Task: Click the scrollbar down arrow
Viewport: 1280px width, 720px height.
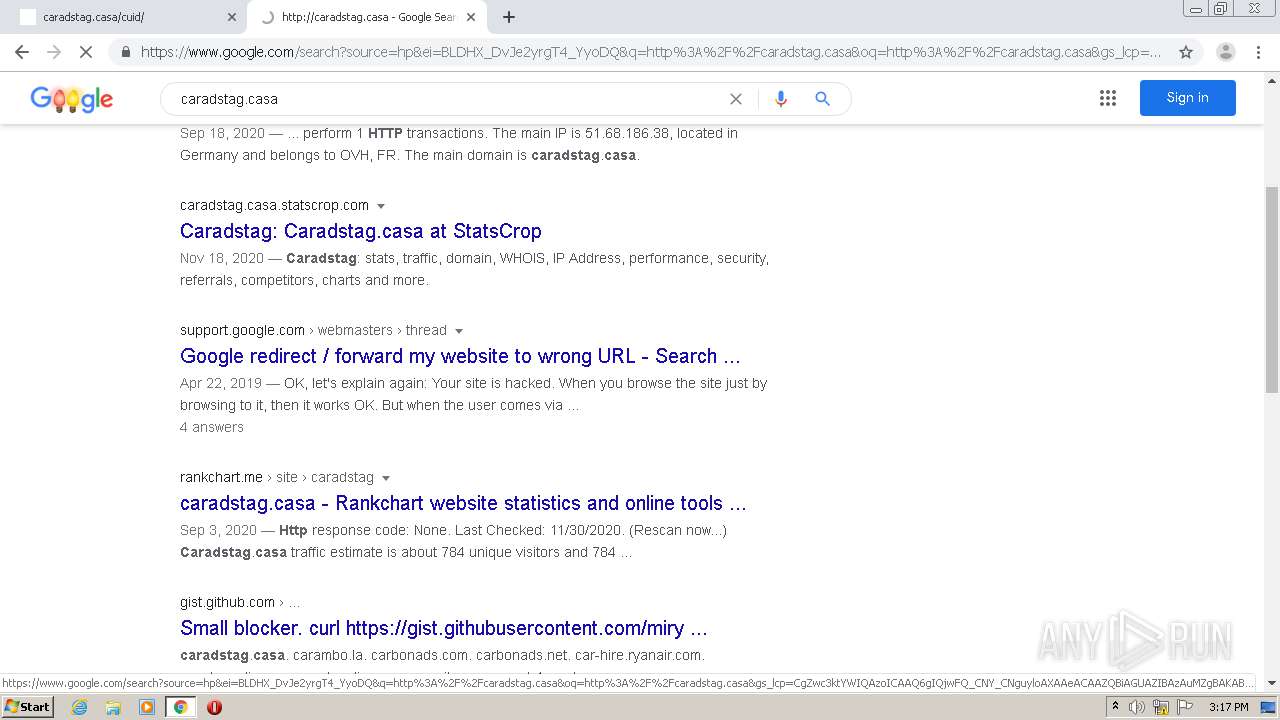Action: [x=1271, y=683]
